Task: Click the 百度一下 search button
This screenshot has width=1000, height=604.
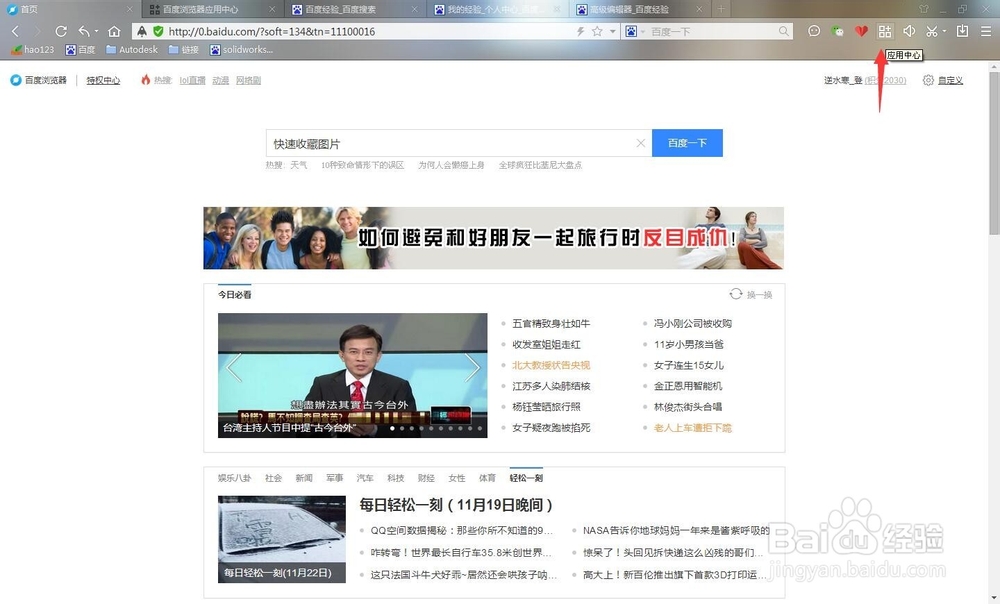Action: tap(687, 143)
